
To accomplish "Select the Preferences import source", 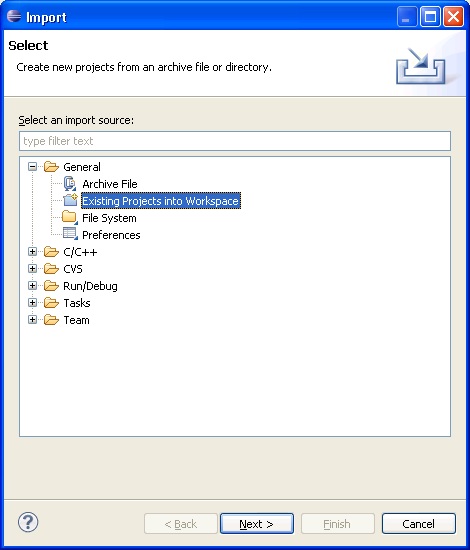I will 111,235.
